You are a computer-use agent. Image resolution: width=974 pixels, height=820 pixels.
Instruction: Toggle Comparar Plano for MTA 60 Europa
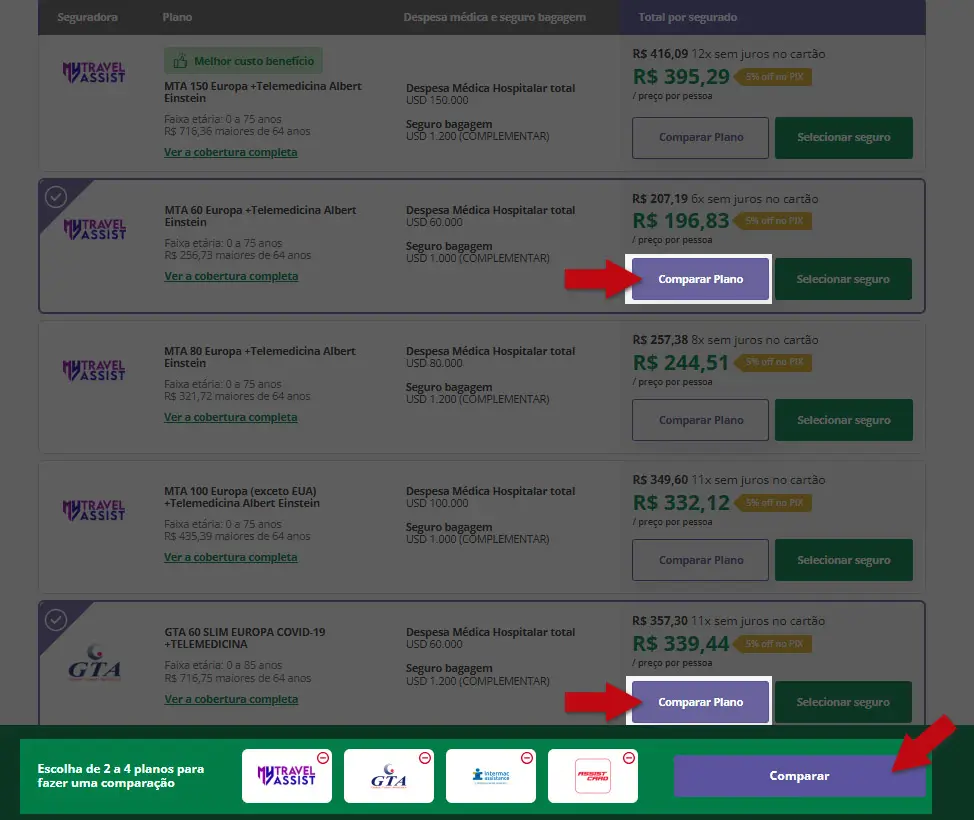coord(701,279)
